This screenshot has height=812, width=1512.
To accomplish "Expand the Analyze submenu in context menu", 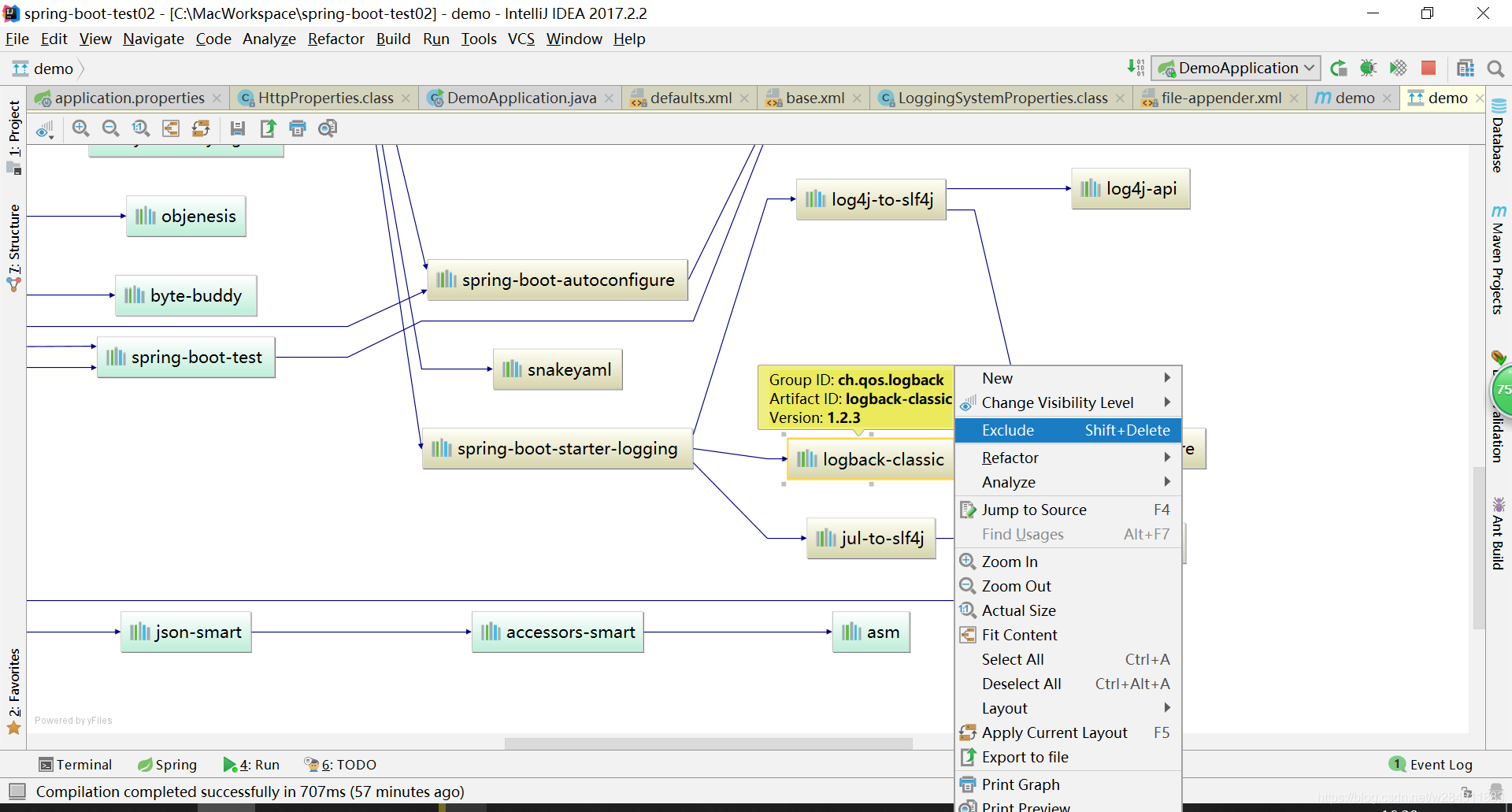I will pos(1068,482).
